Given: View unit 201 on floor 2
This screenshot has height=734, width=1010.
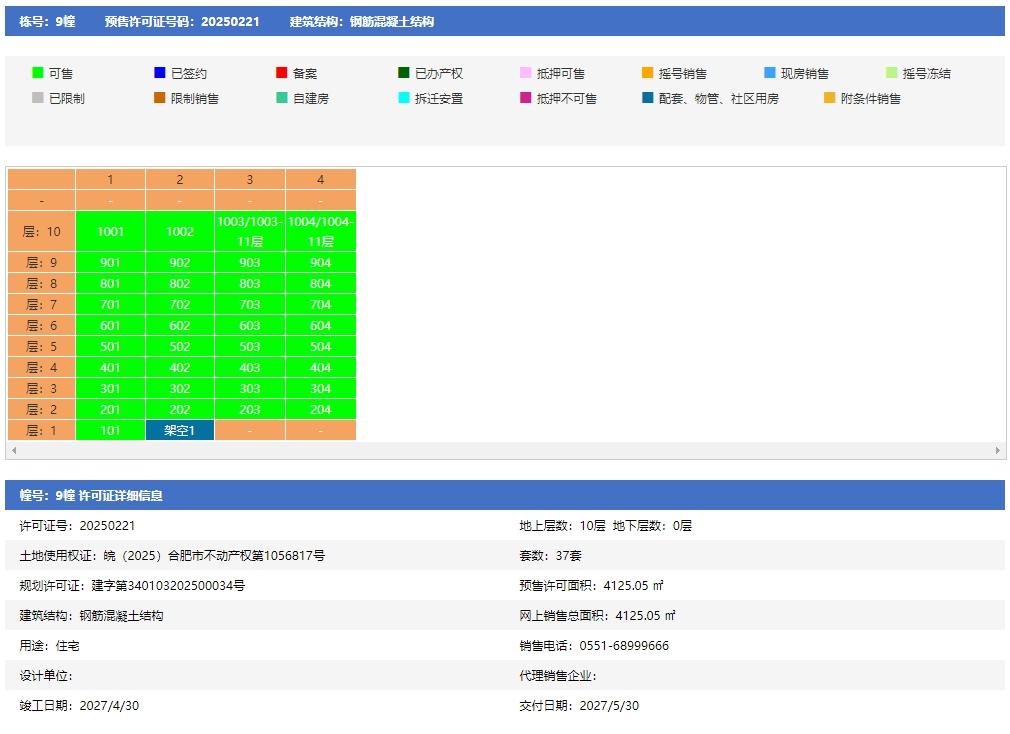Looking at the screenshot, I should tap(110, 409).
